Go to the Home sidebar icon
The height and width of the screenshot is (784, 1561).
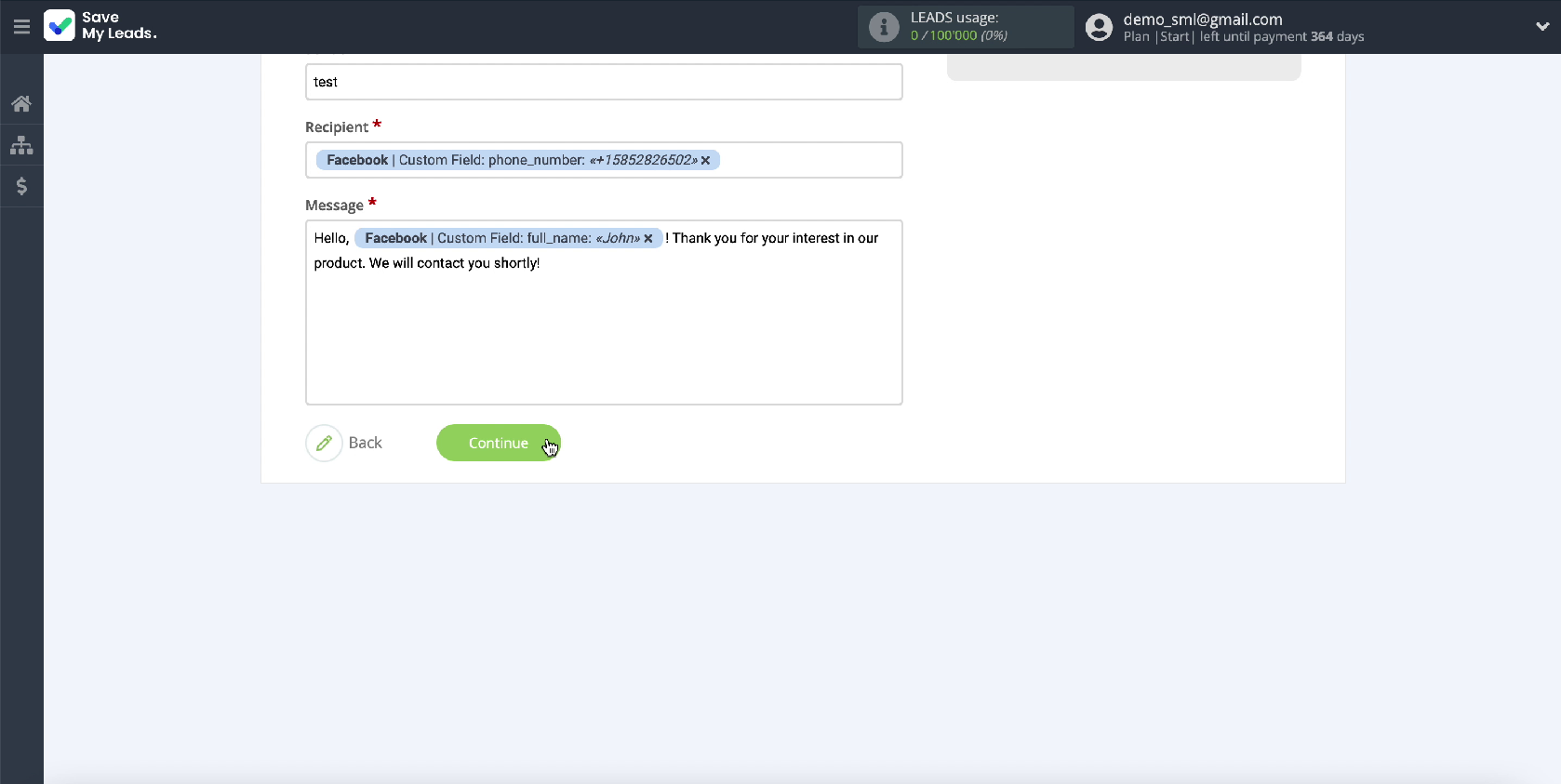tap(21, 103)
